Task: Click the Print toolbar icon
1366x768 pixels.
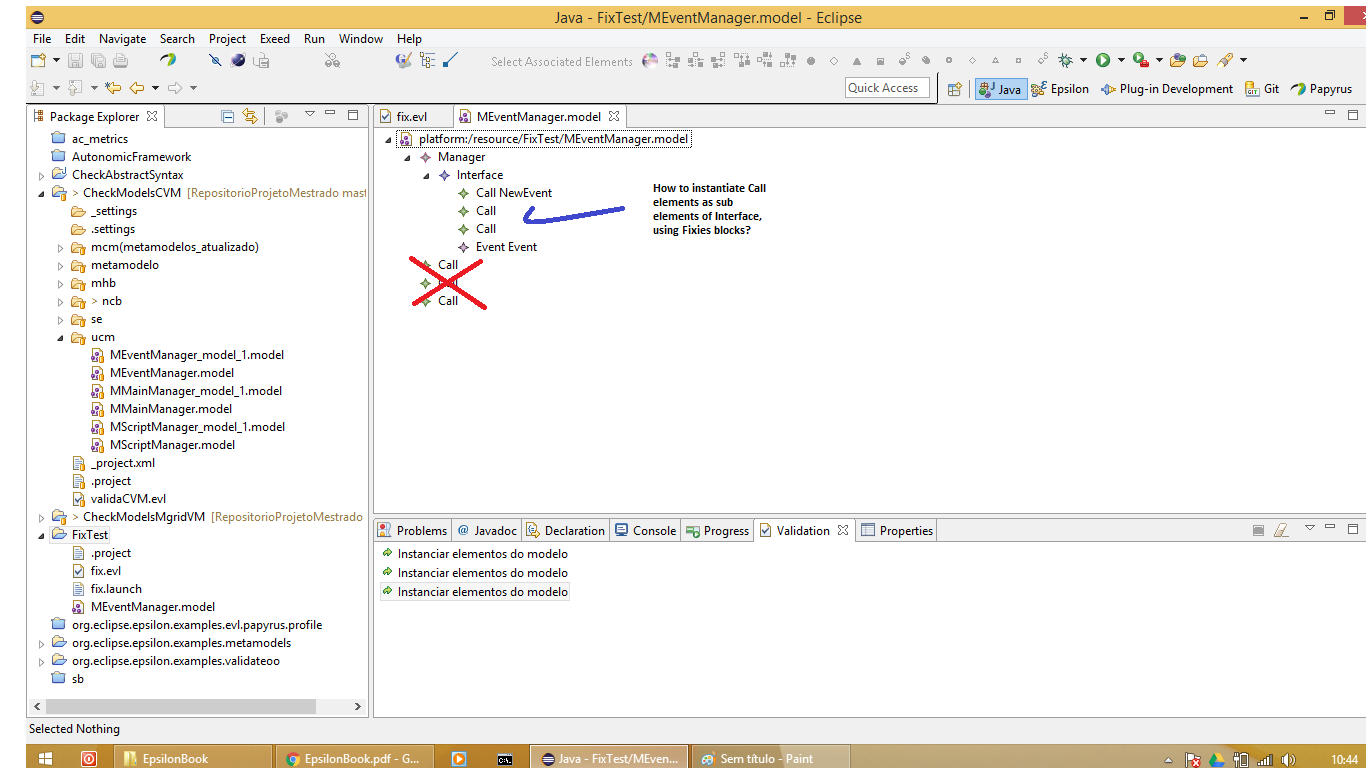Action: [x=119, y=61]
